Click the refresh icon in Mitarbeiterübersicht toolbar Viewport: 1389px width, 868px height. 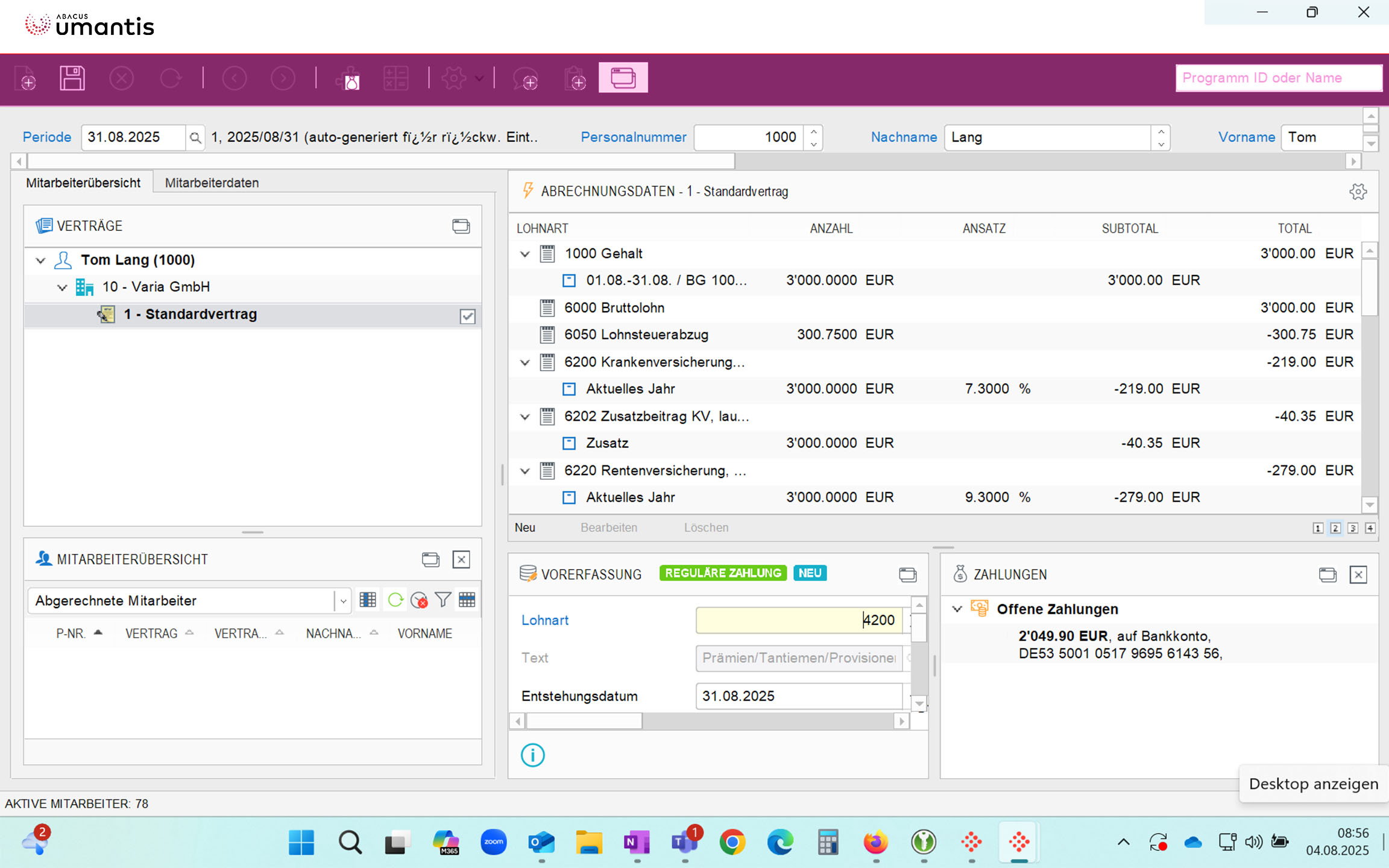click(x=395, y=600)
